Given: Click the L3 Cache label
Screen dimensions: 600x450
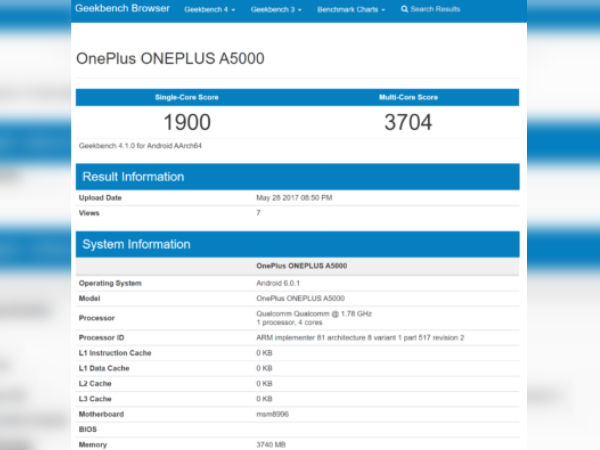Looking at the screenshot, I should pyautogui.click(x=95, y=399).
